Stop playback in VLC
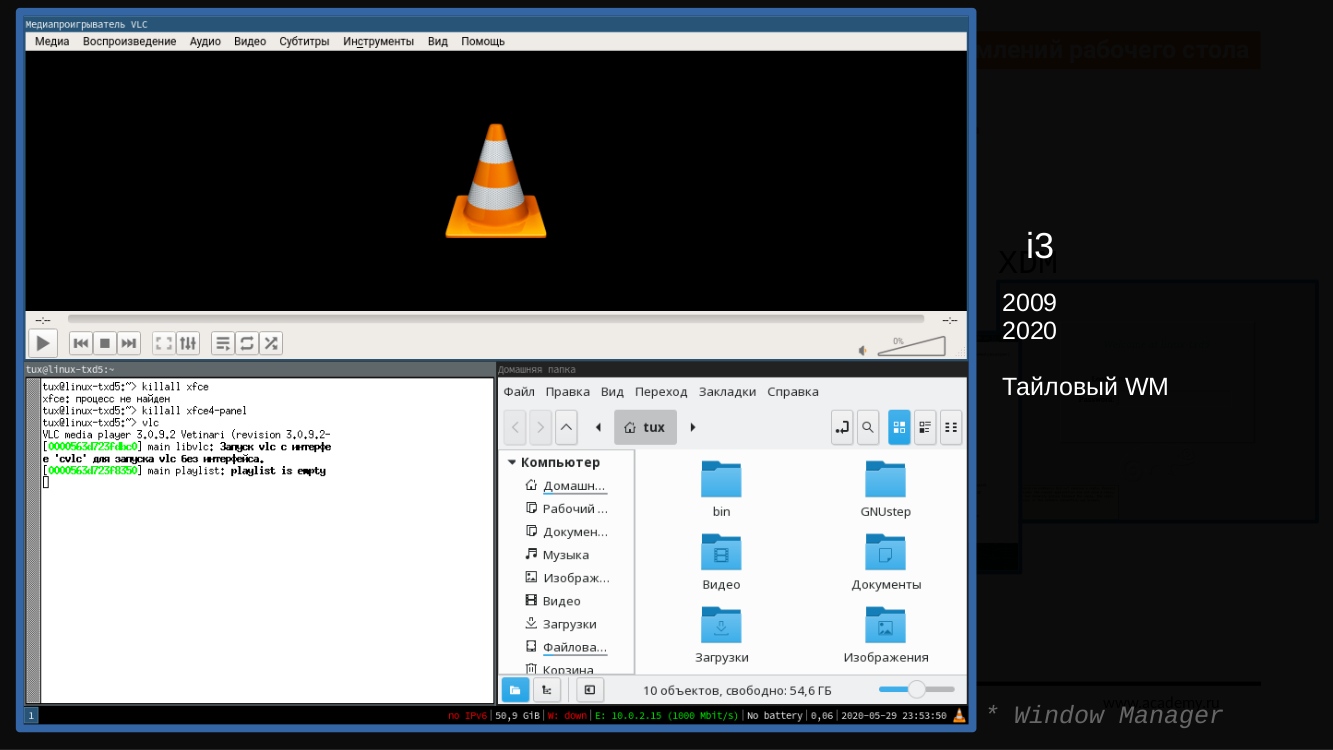 click(105, 343)
